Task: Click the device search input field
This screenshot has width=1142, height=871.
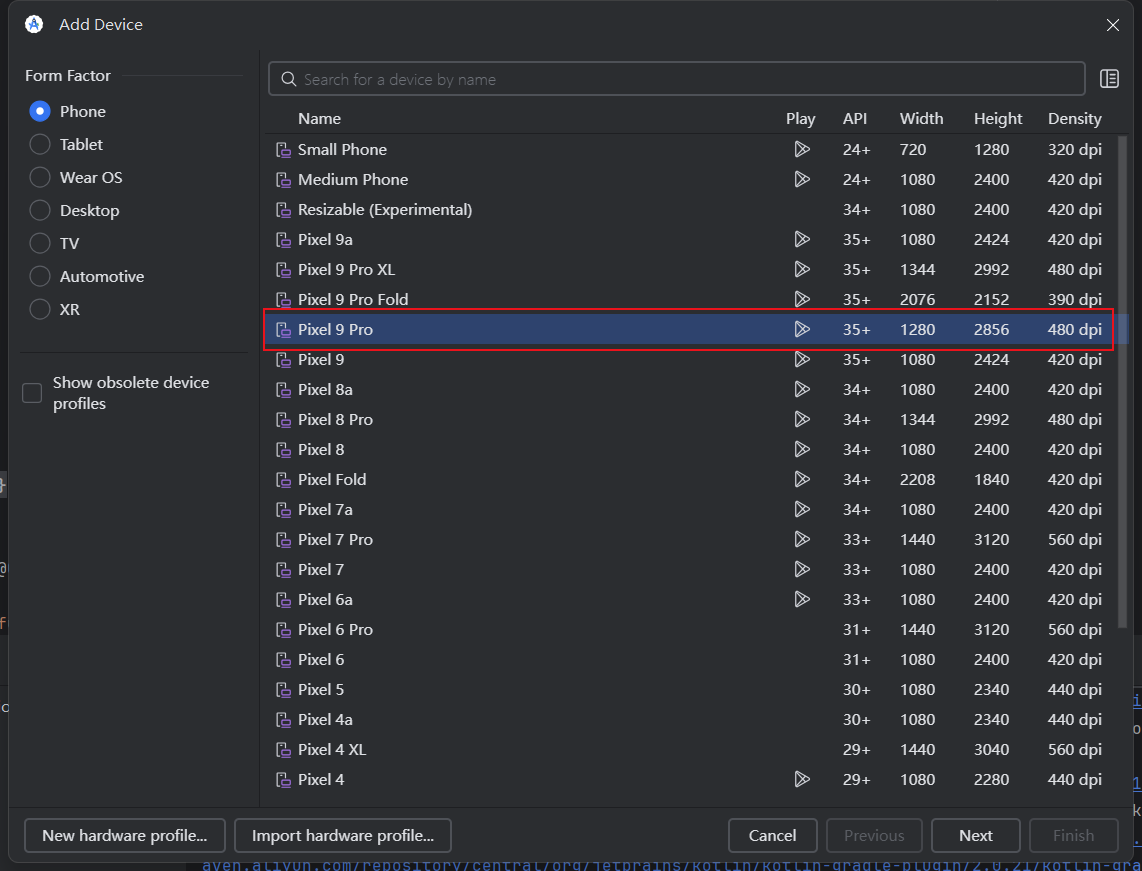Action: click(x=690, y=79)
